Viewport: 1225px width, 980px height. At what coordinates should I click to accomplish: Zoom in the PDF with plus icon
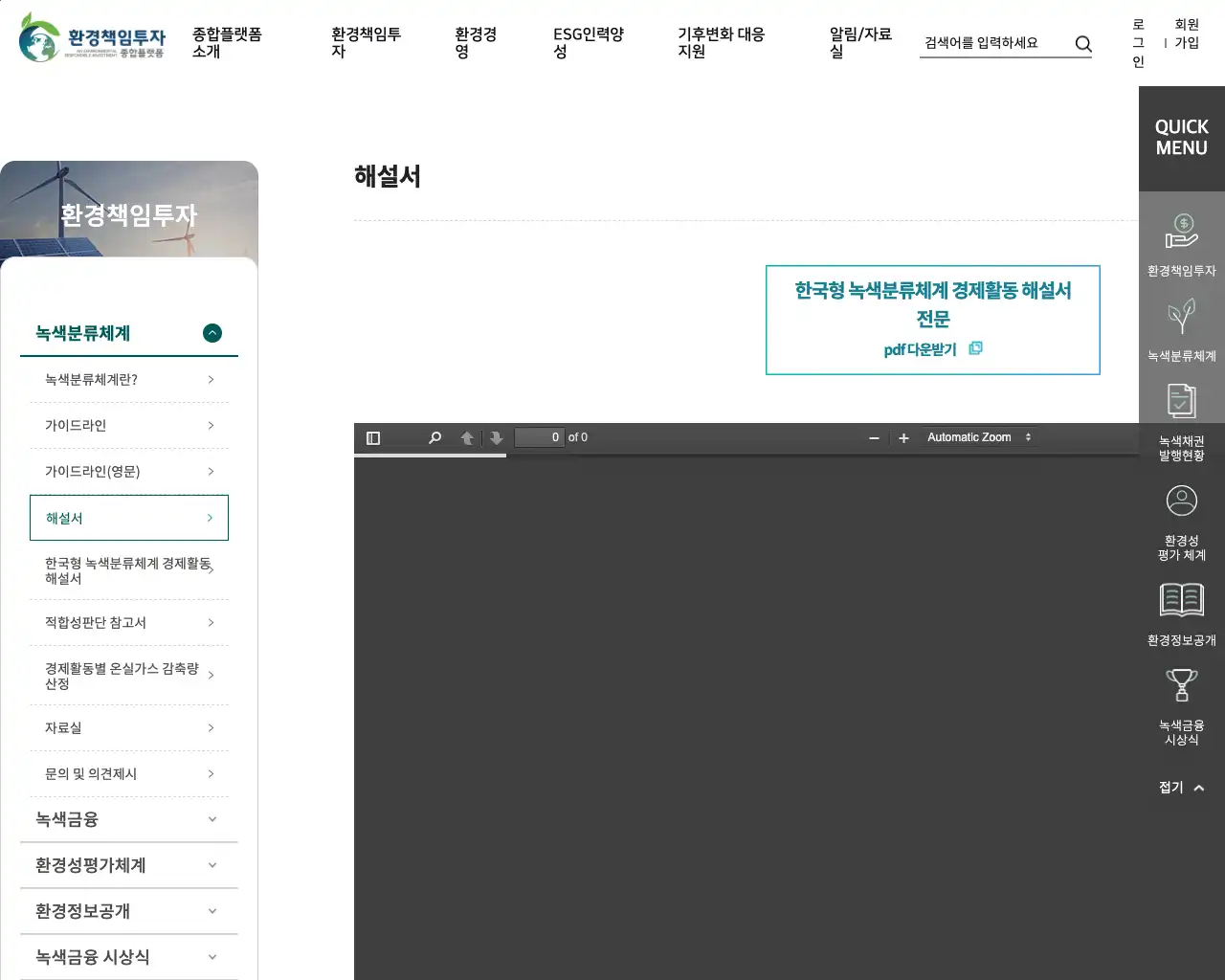(x=903, y=438)
